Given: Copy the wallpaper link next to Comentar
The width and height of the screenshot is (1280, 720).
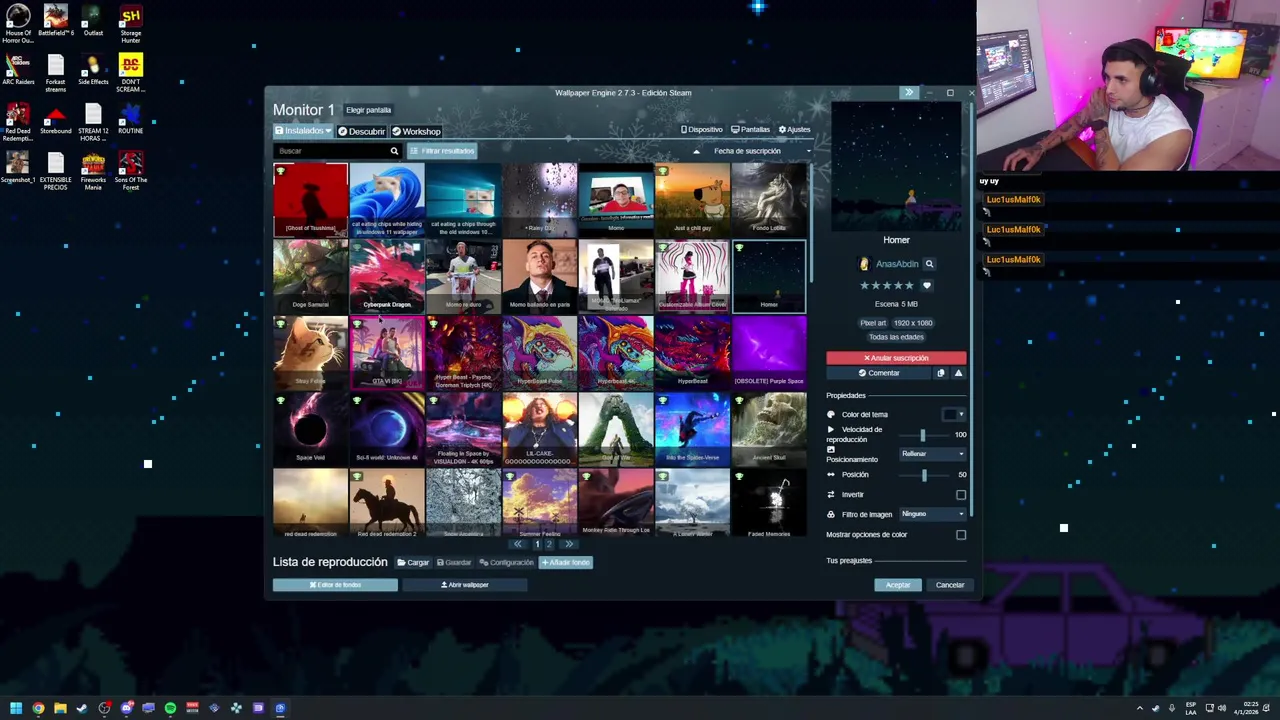Looking at the screenshot, I should coord(940,373).
